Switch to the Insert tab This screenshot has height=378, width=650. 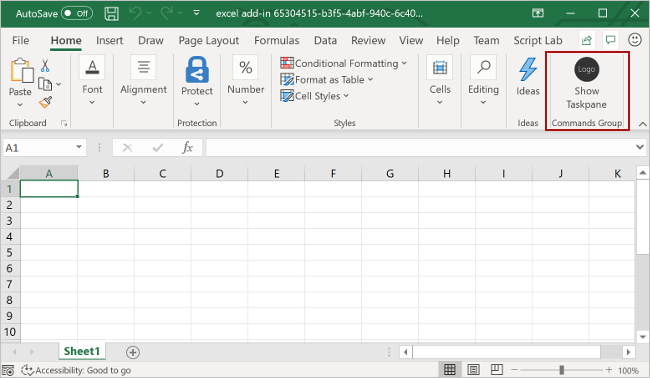(x=109, y=40)
